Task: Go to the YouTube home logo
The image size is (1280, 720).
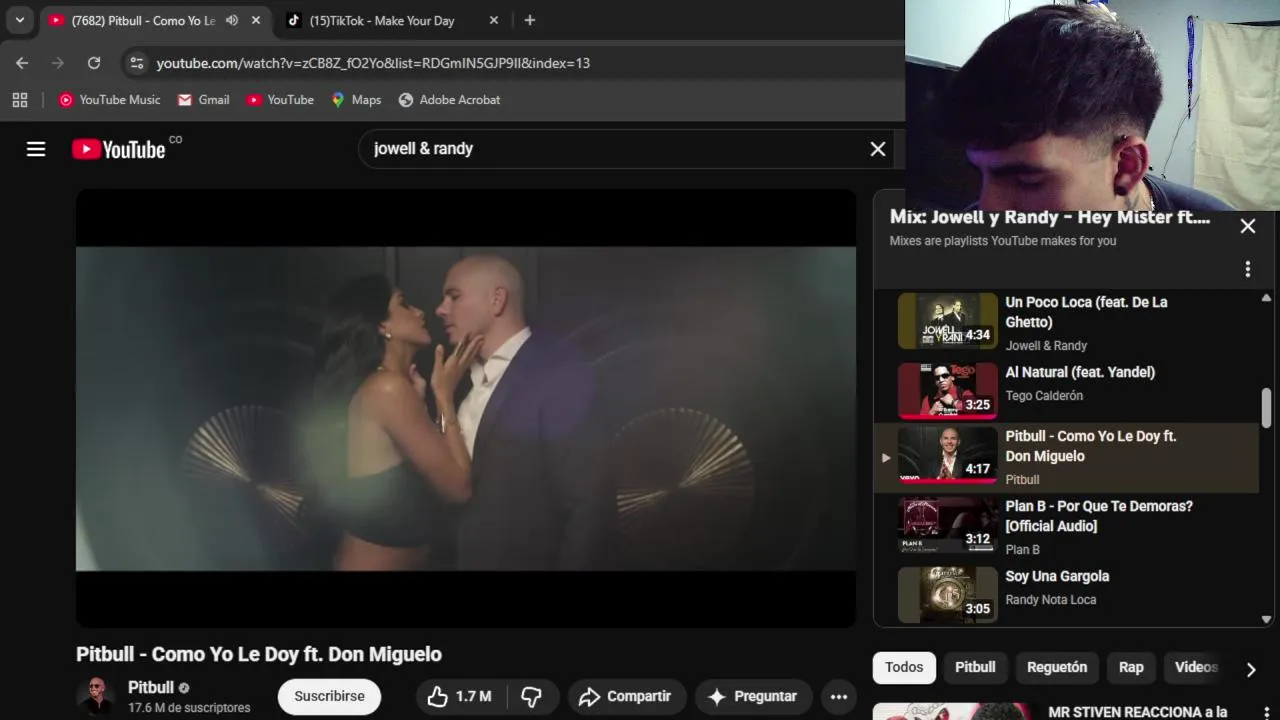Action: [x=118, y=149]
